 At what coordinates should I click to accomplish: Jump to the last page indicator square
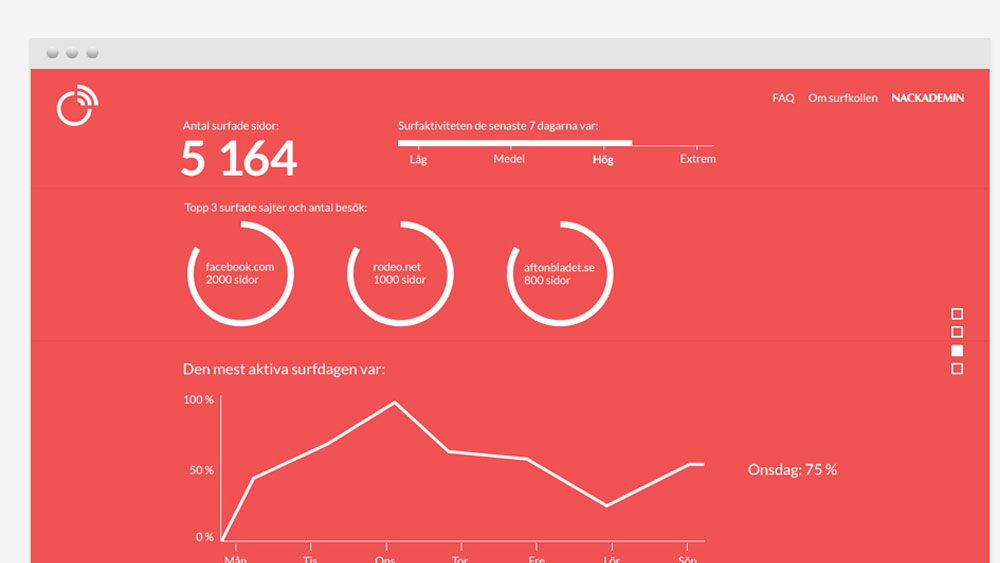tap(957, 369)
